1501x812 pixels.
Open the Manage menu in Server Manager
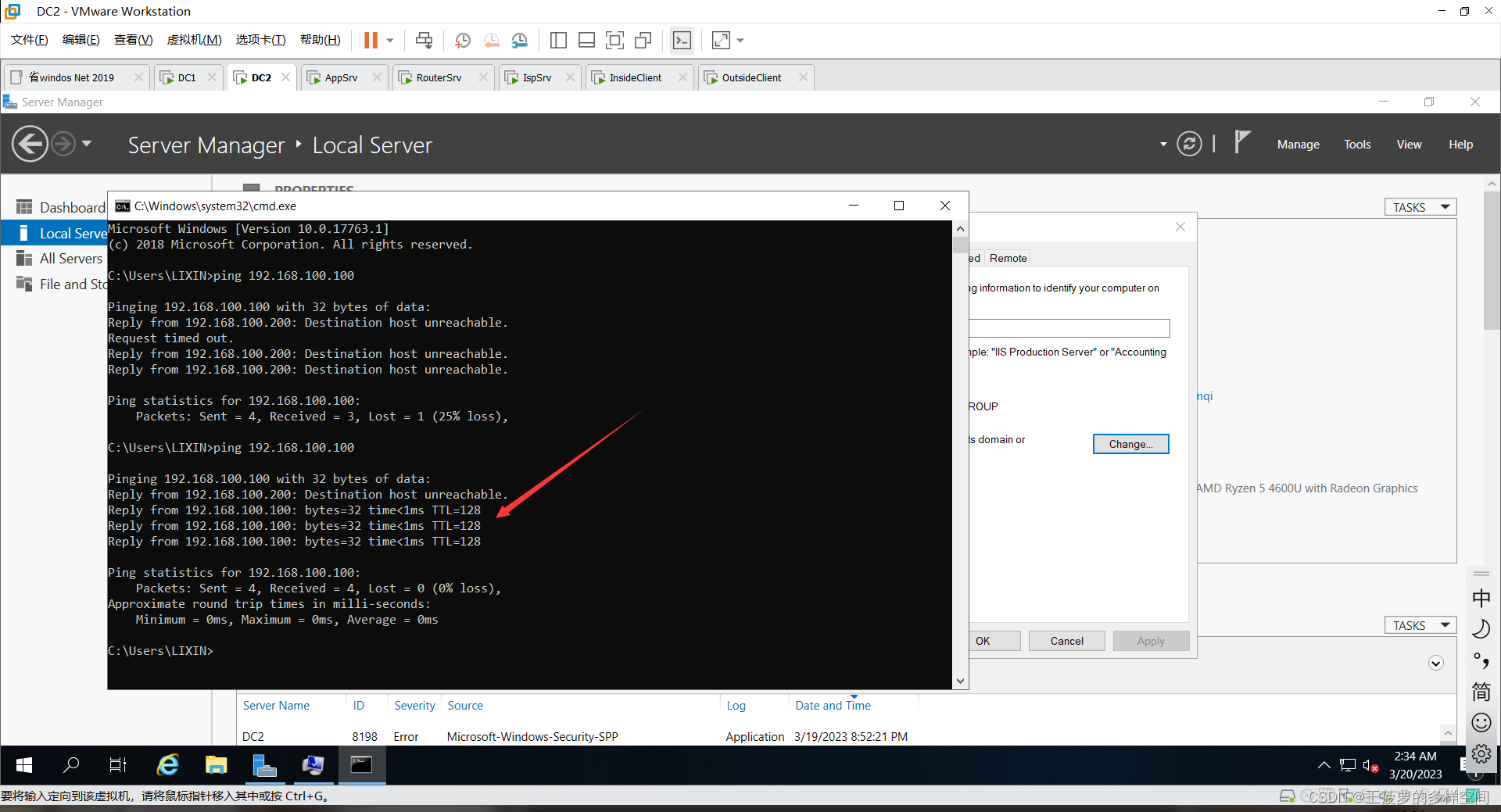tap(1298, 145)
